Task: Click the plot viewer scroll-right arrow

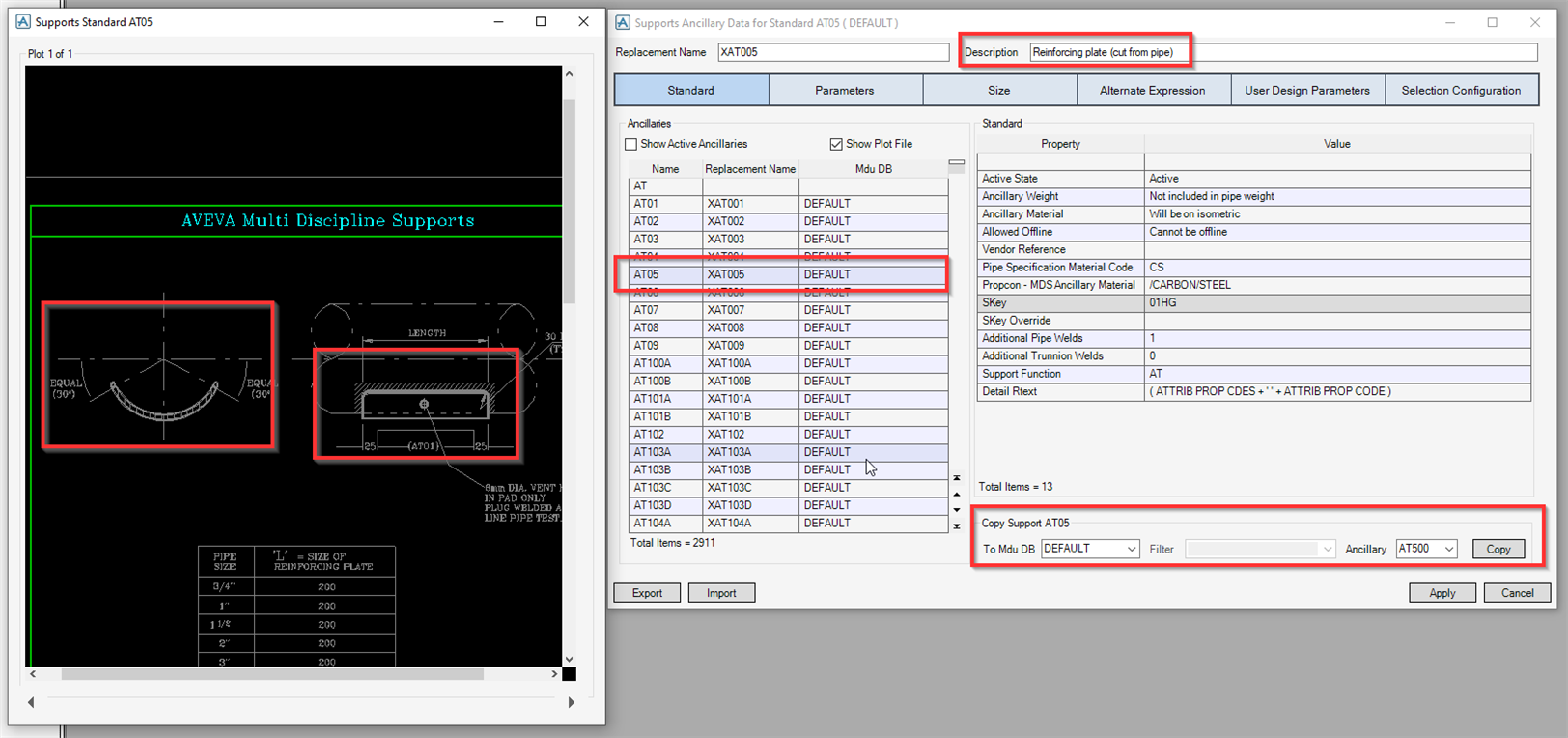Action: coord(554,674)
